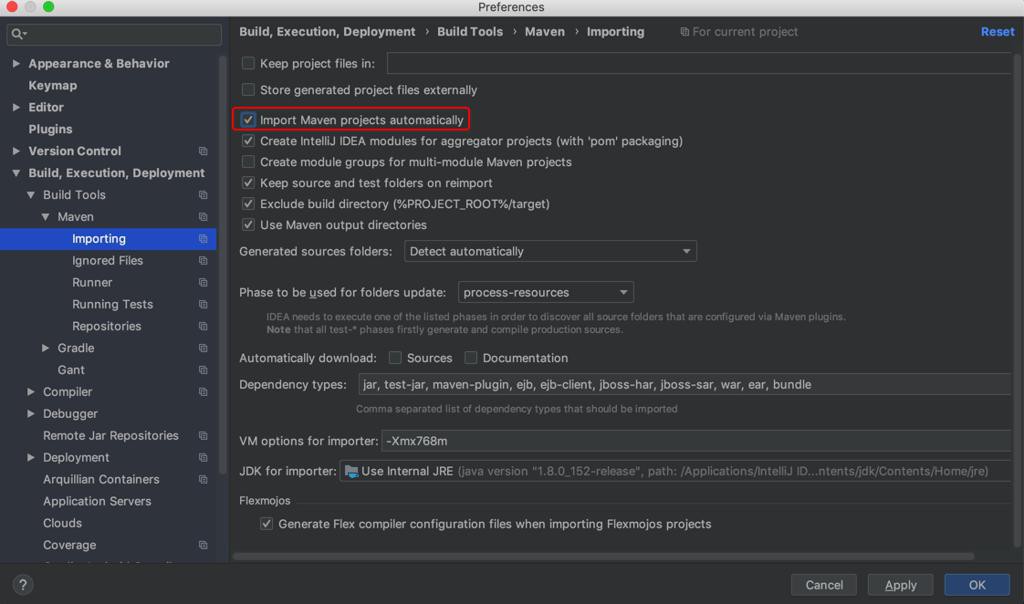Click Build Tools in breadcrumb

click(x=470, y=31)
